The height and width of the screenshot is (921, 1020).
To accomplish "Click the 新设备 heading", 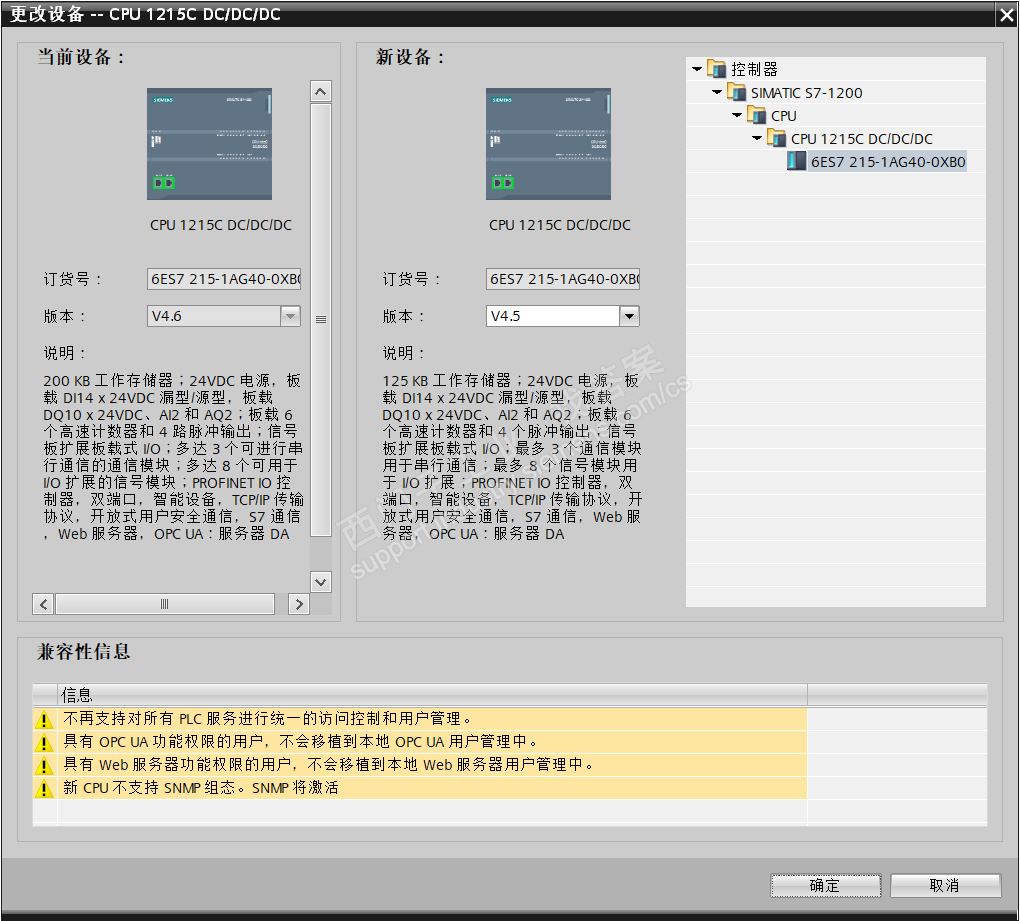I will (x=410, y=57).
